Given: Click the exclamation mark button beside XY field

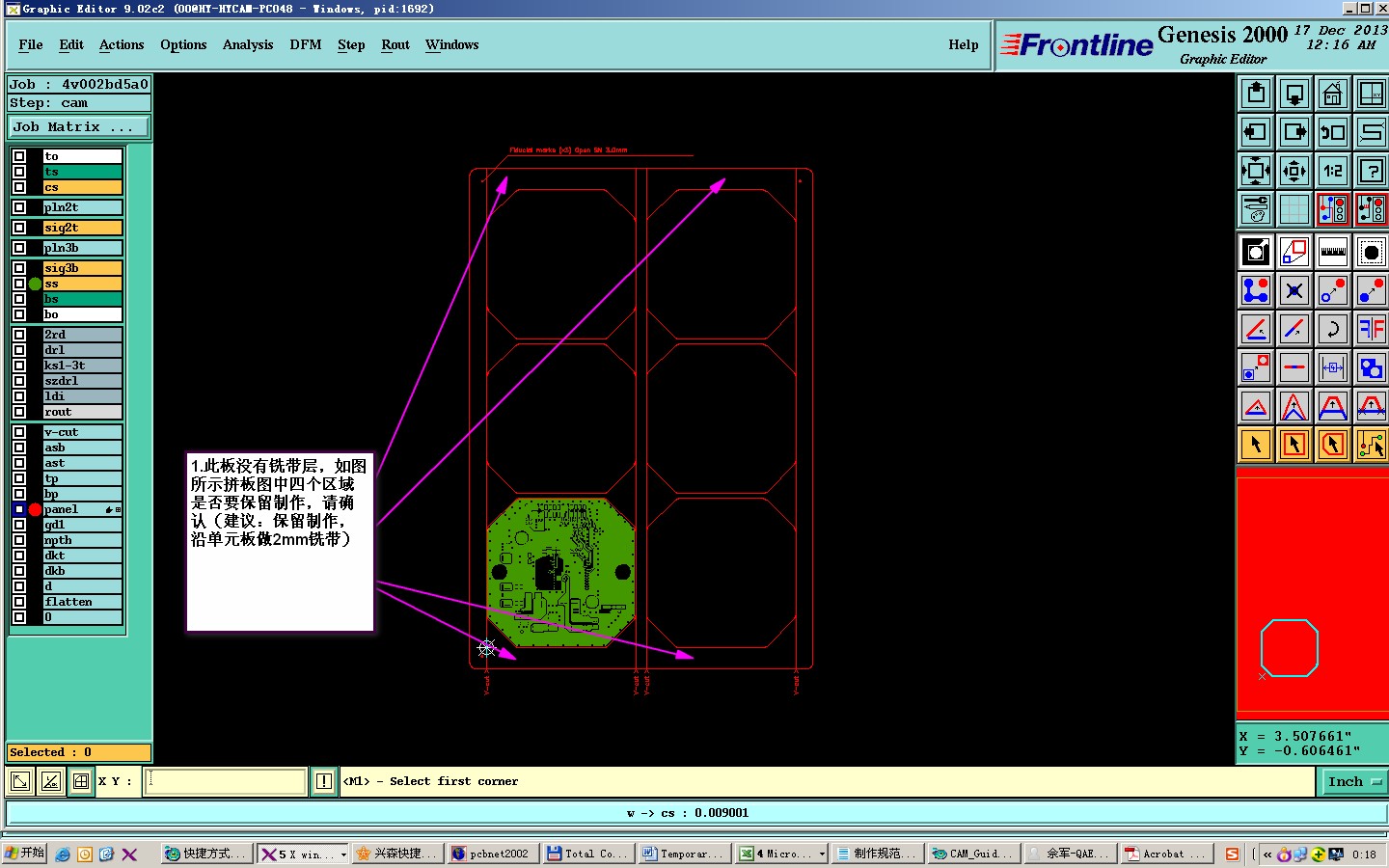Looking at the screenshot, I should click(324, 781).
